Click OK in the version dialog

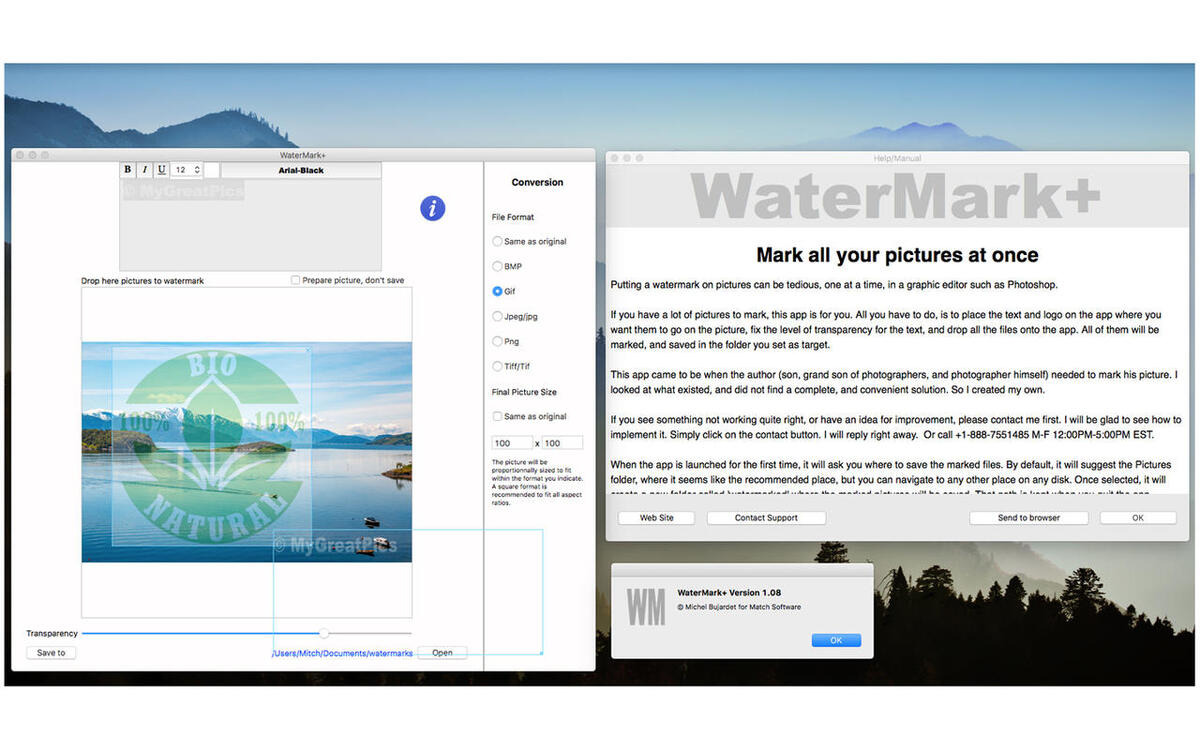836,640
